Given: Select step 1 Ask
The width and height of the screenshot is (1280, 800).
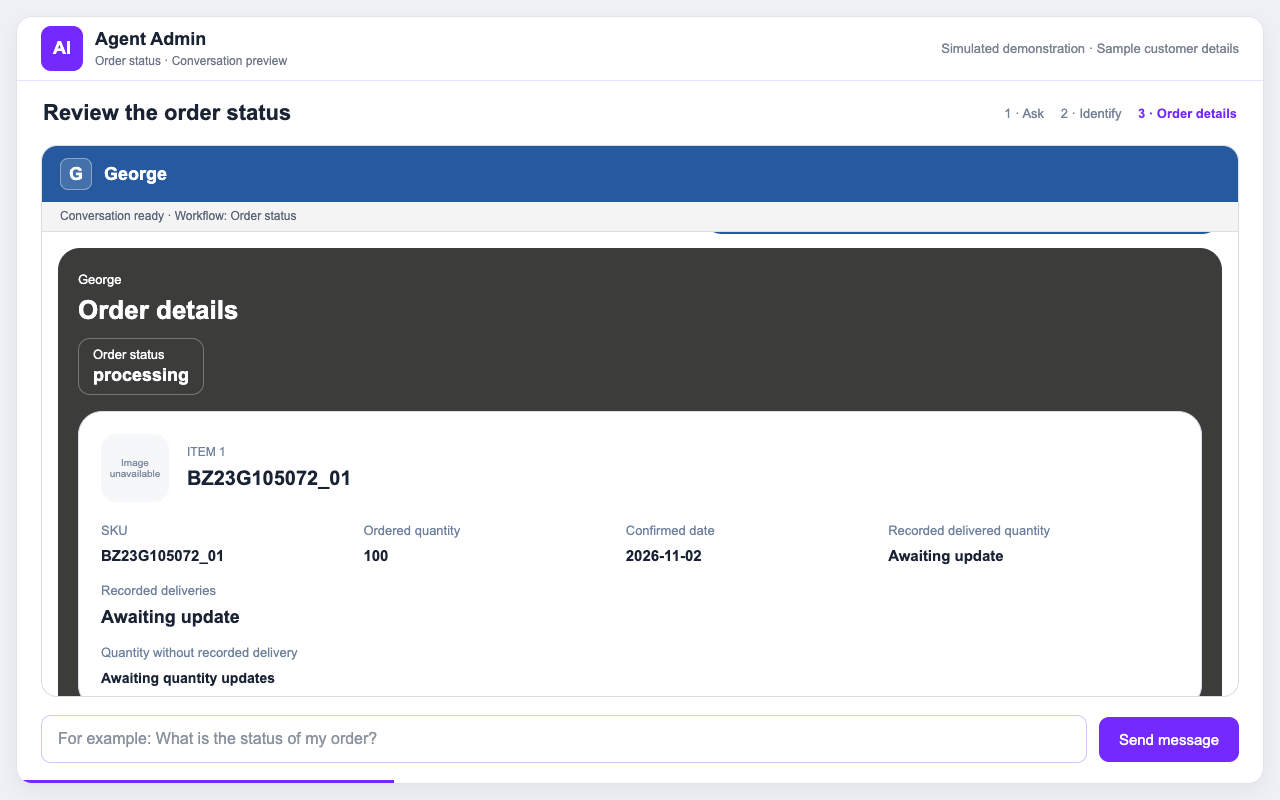Looking at the screenshot, I should (1024, 114).
